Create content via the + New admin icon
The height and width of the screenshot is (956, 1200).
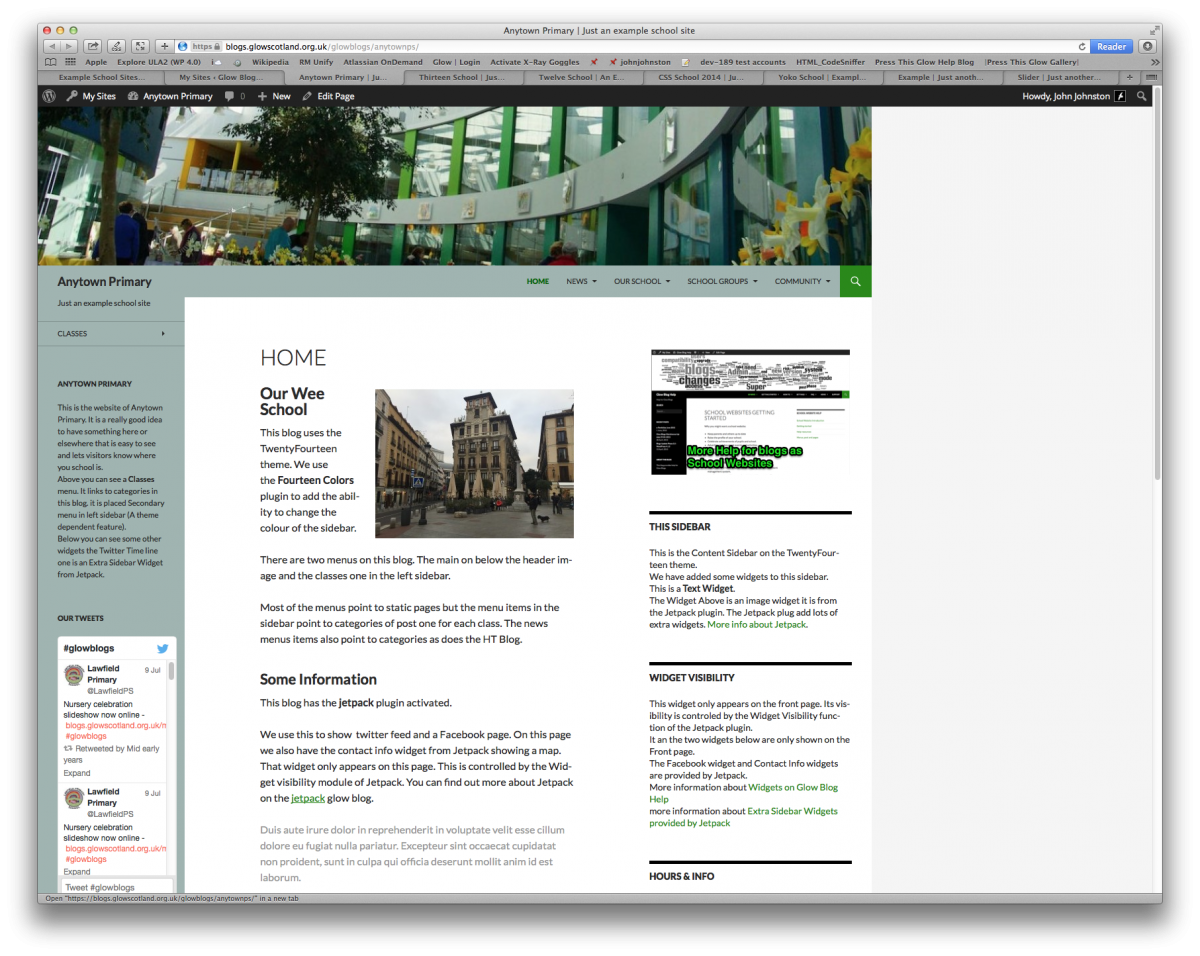[x=273, y=95]
